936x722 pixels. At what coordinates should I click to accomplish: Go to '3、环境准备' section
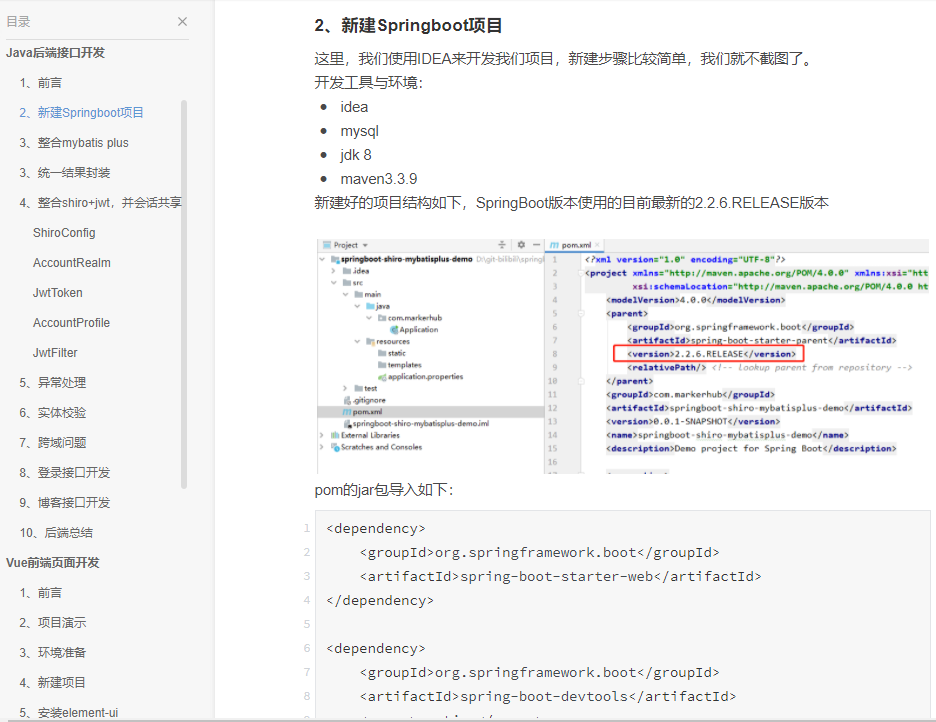click(x=53, y=653)
